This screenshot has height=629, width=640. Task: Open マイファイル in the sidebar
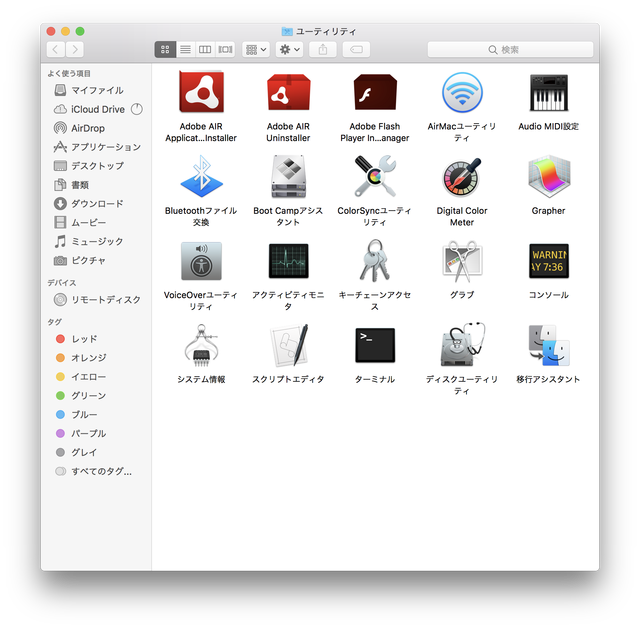(x=96, y=90)
